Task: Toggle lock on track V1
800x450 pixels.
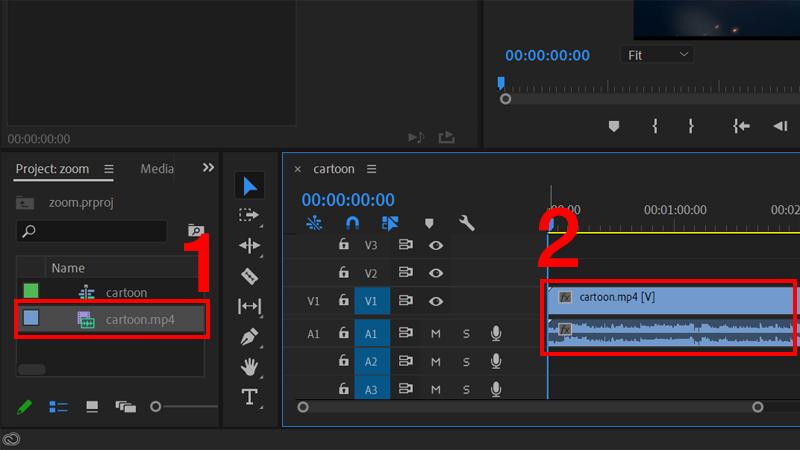Action: (344, 300)
